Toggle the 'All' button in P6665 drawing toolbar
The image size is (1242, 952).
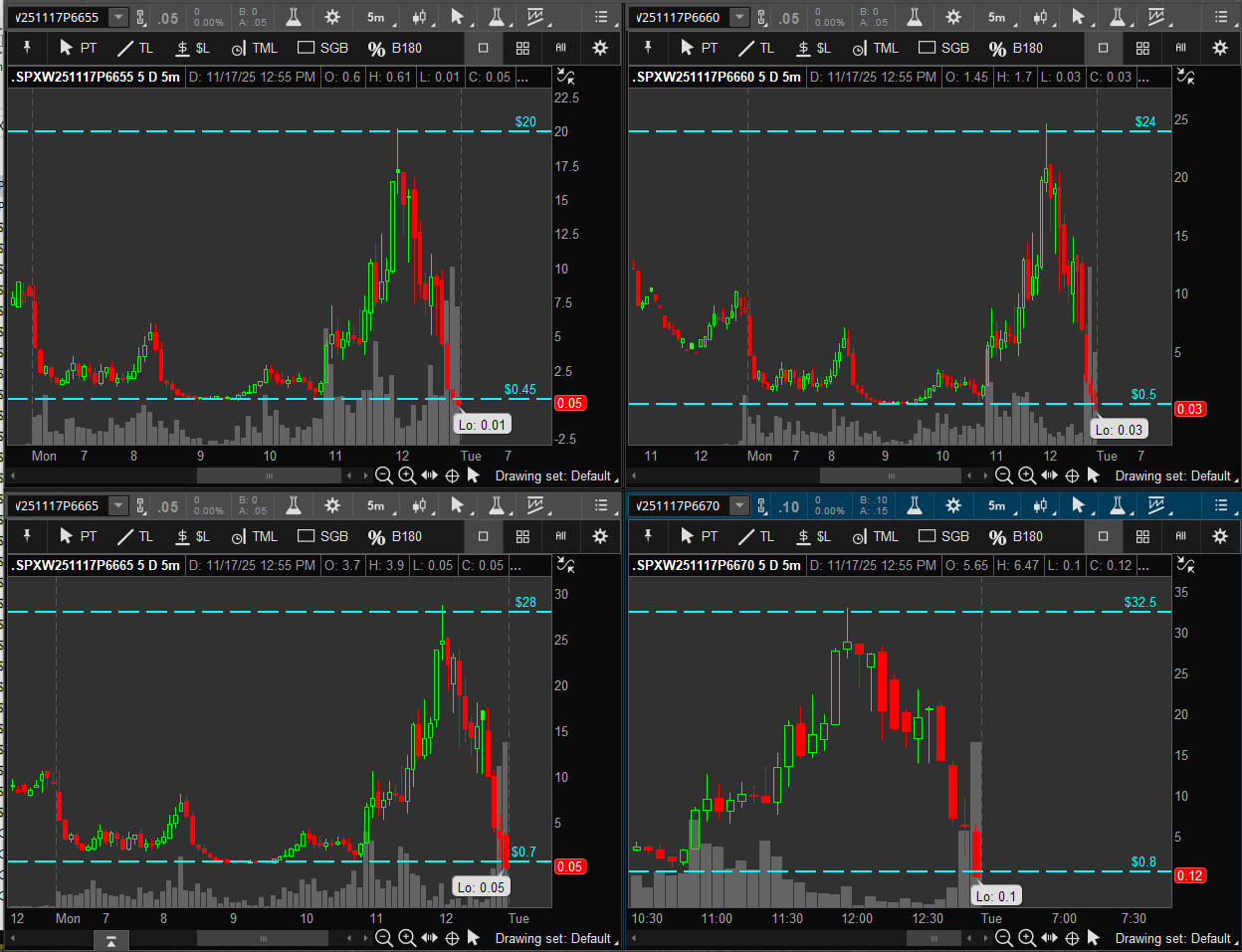pos(560,536)
